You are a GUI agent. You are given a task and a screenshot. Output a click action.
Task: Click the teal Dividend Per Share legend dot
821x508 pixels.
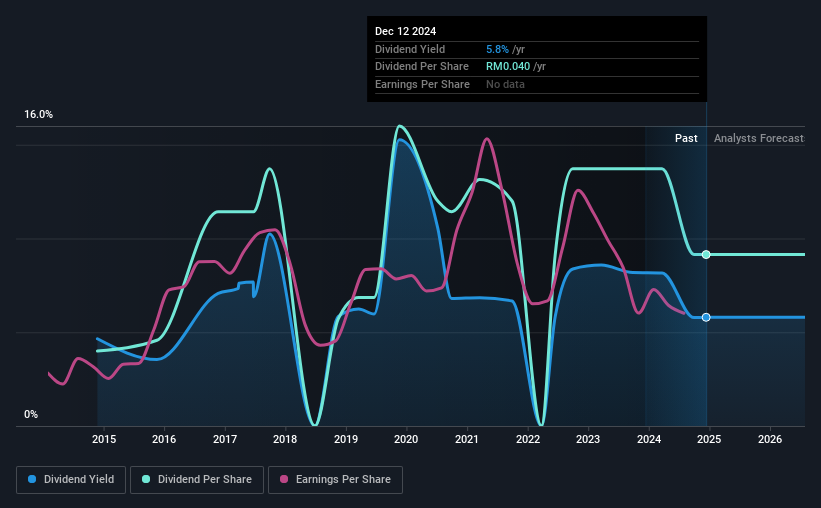coord(146,479)
